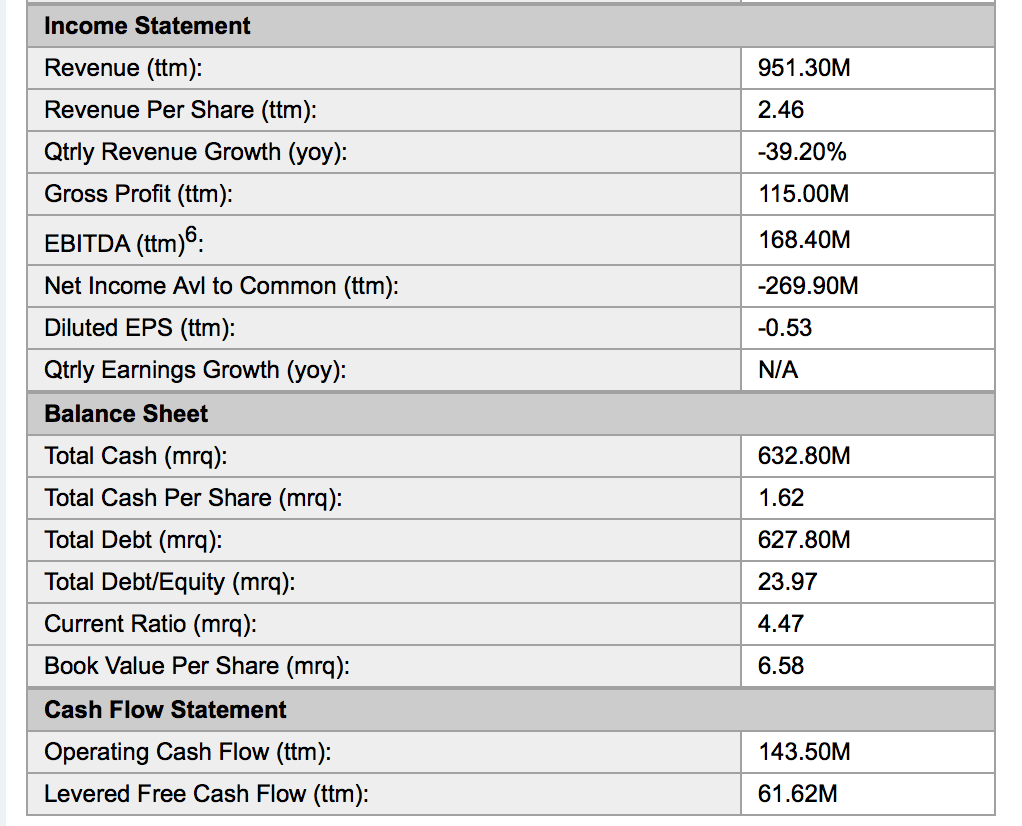Click the EBITDA footnote 6 superscript
This screenshot has height=826, width=1022.
coord(193,231)
